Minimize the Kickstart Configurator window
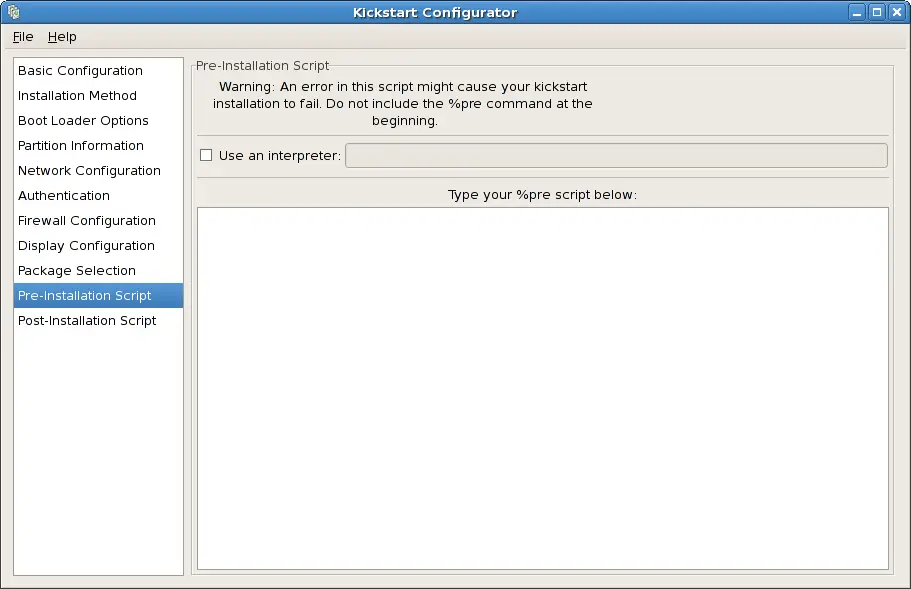The image size is (911, 589). (858, 12)
